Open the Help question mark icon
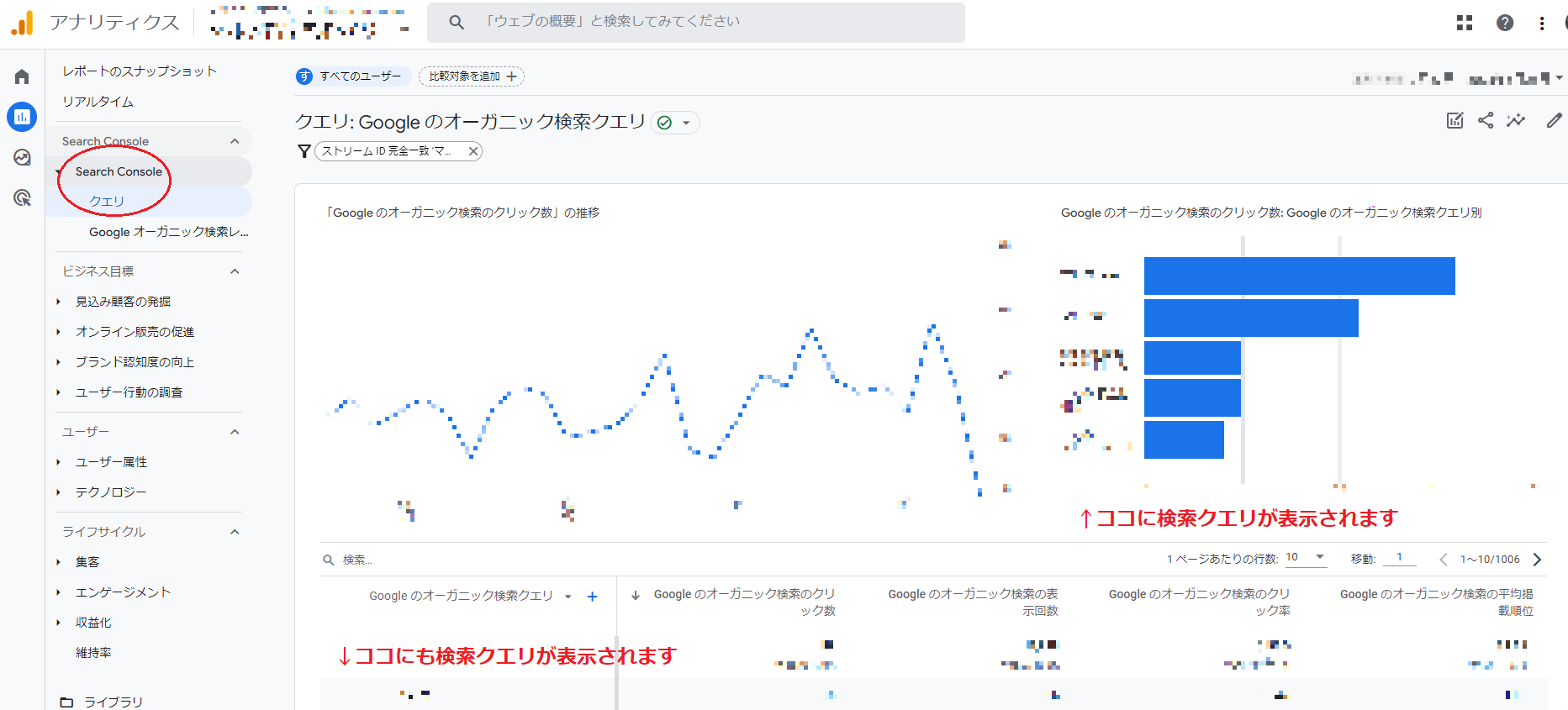 tap(1505, 23)
